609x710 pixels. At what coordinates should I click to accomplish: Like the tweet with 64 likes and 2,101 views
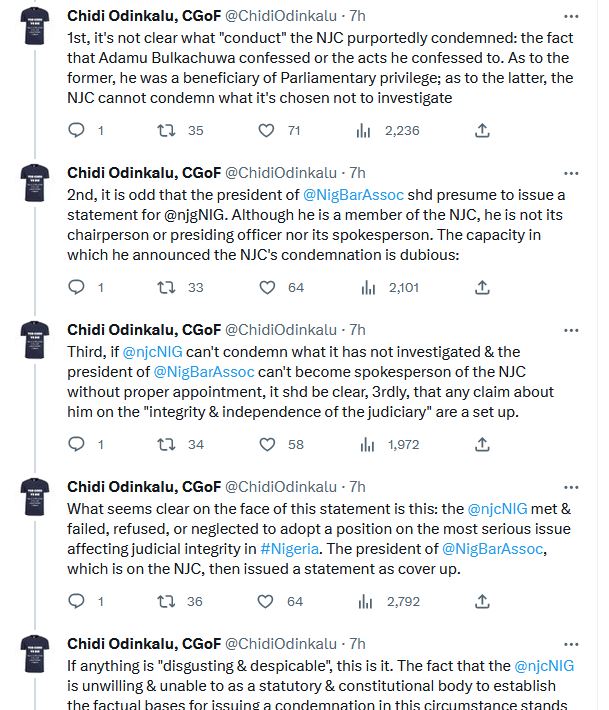[267, 287]
